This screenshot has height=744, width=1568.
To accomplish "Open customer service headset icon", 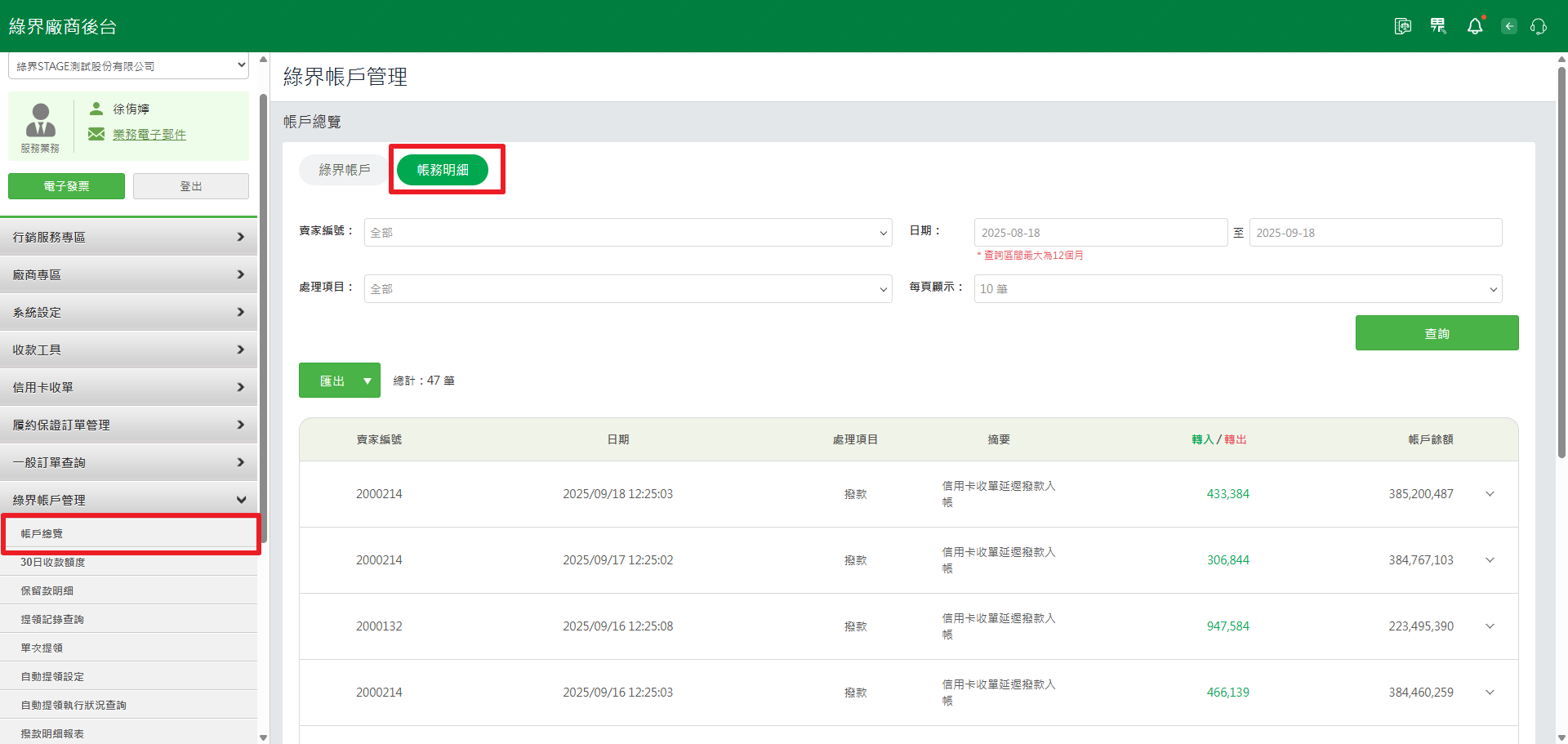I will [x=1539, y=26].
